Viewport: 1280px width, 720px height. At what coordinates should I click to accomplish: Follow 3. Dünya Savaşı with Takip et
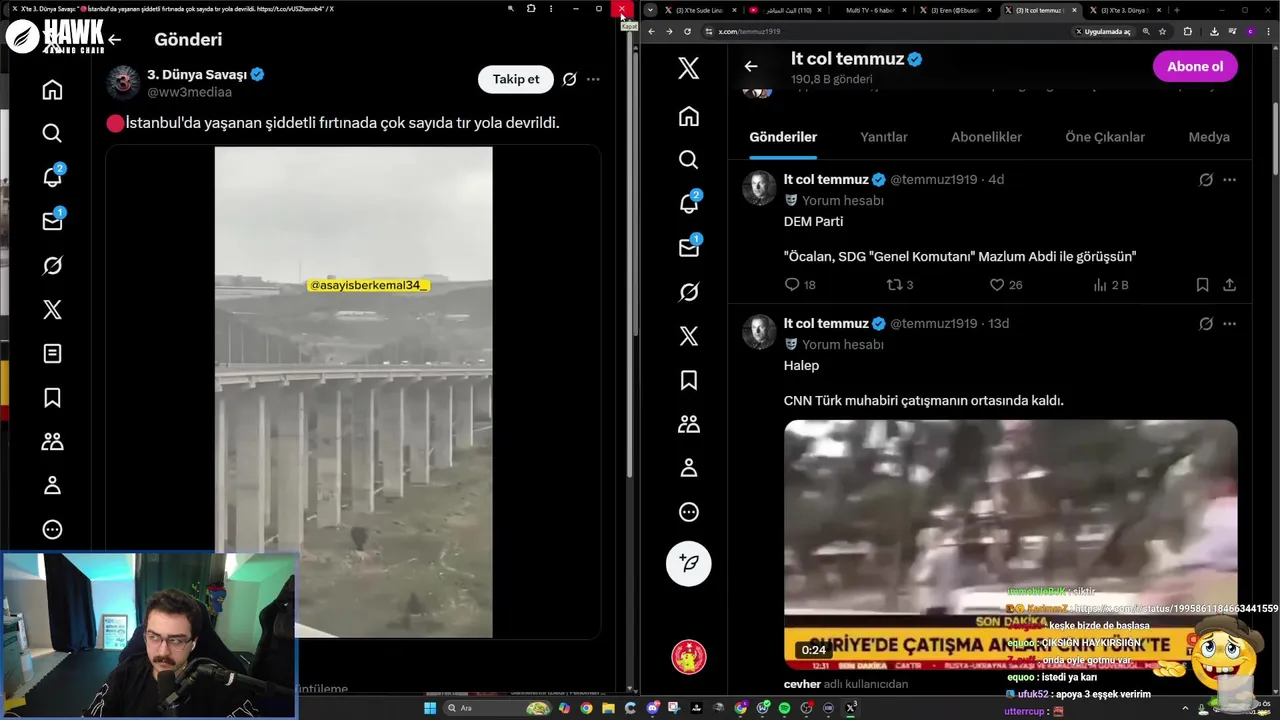click(515, 79)
